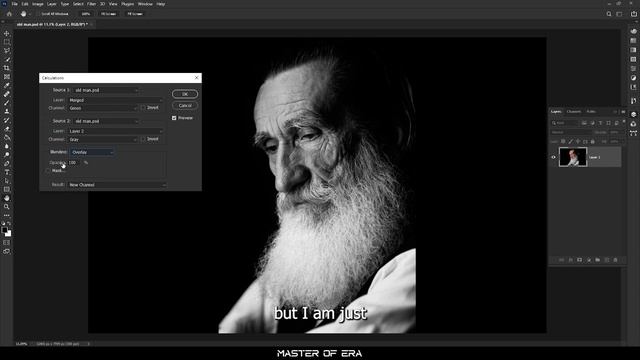This screenshot has height=360, width=640.
Task: Open the Image menu
Action: coord(38,4)
